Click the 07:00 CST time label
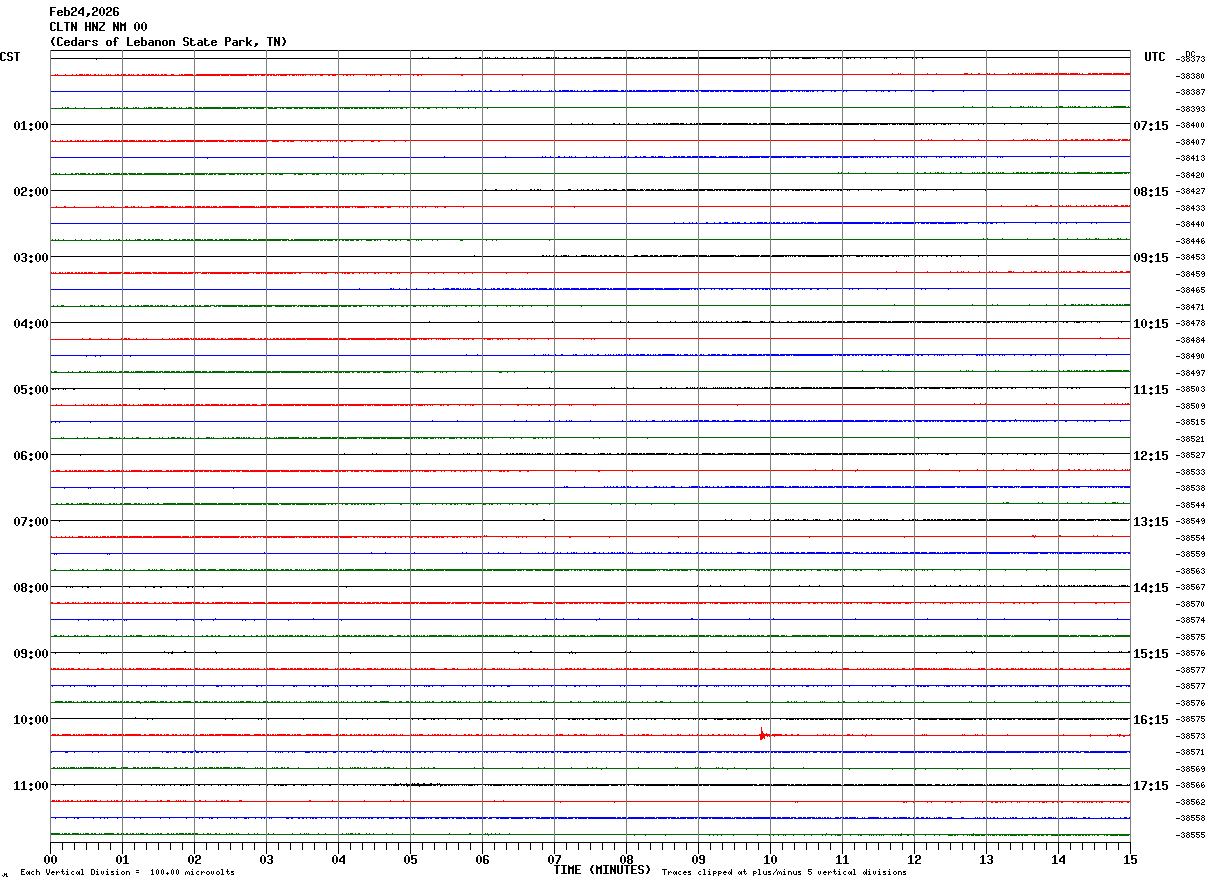1210x886 pixels. 31,521
